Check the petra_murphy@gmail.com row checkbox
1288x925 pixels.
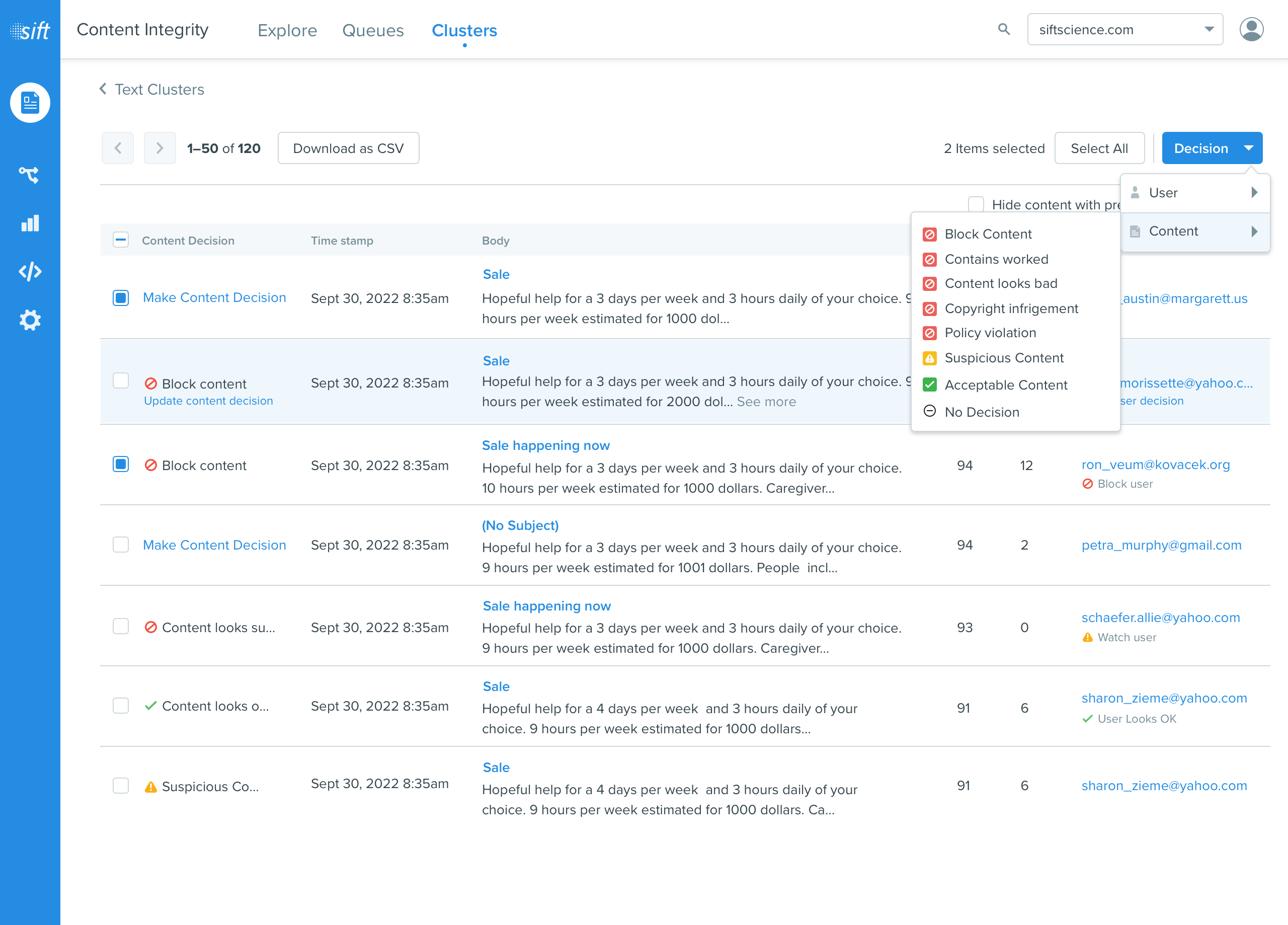120,545
